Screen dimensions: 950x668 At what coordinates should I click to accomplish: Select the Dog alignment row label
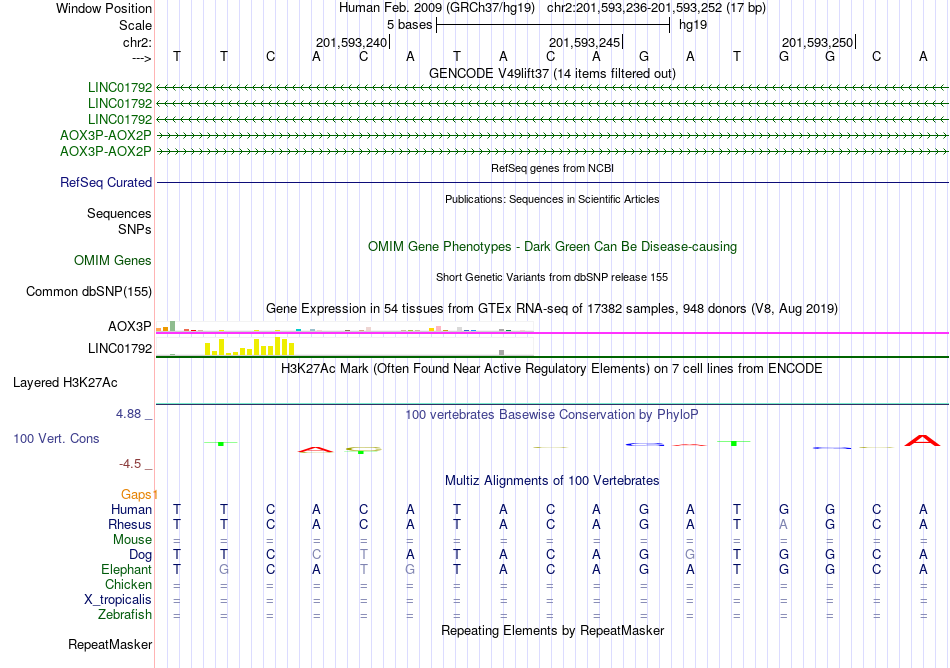(x=141, y=554)
